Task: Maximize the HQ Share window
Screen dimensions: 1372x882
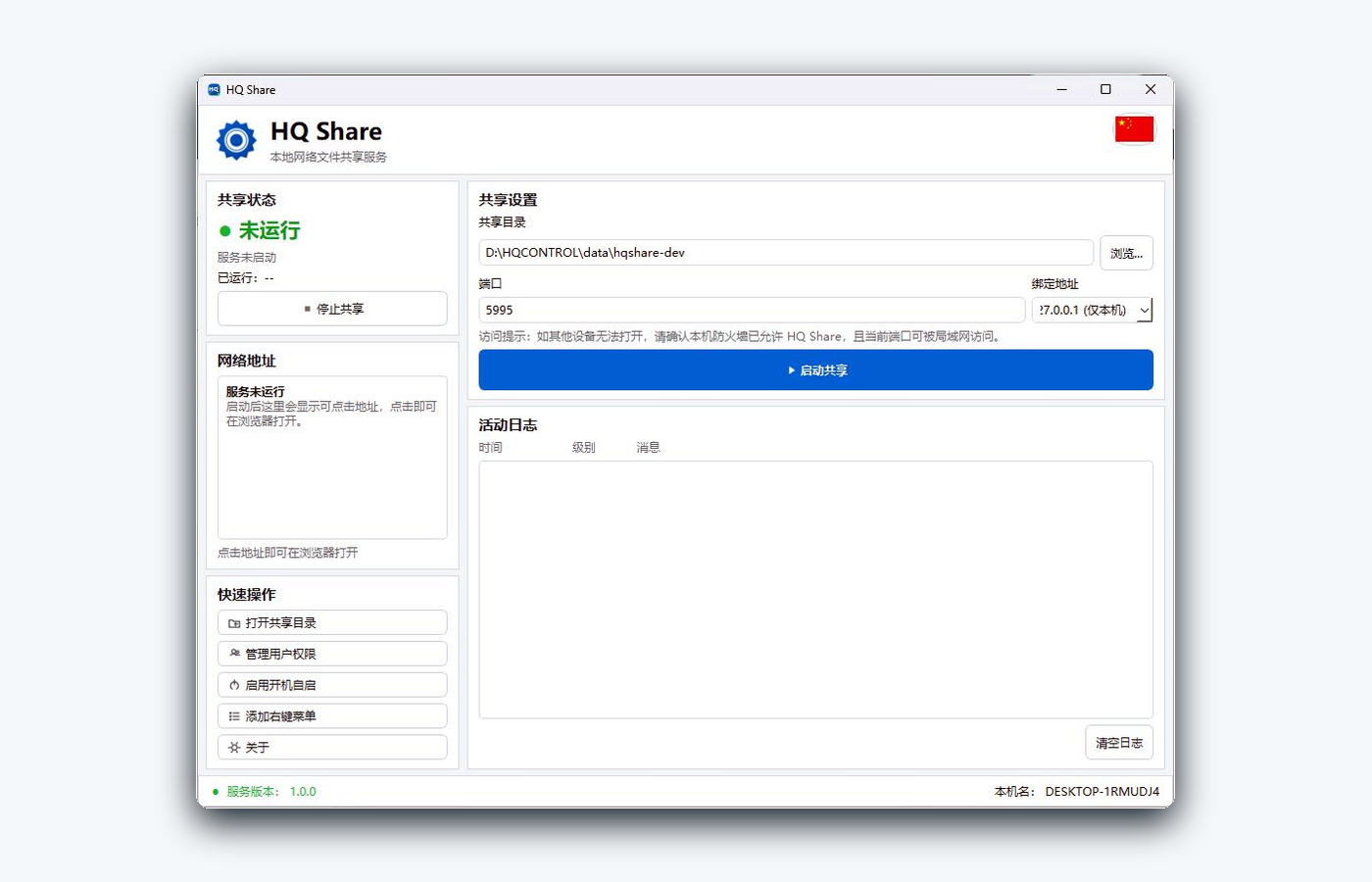Action: pos(1105,89)
